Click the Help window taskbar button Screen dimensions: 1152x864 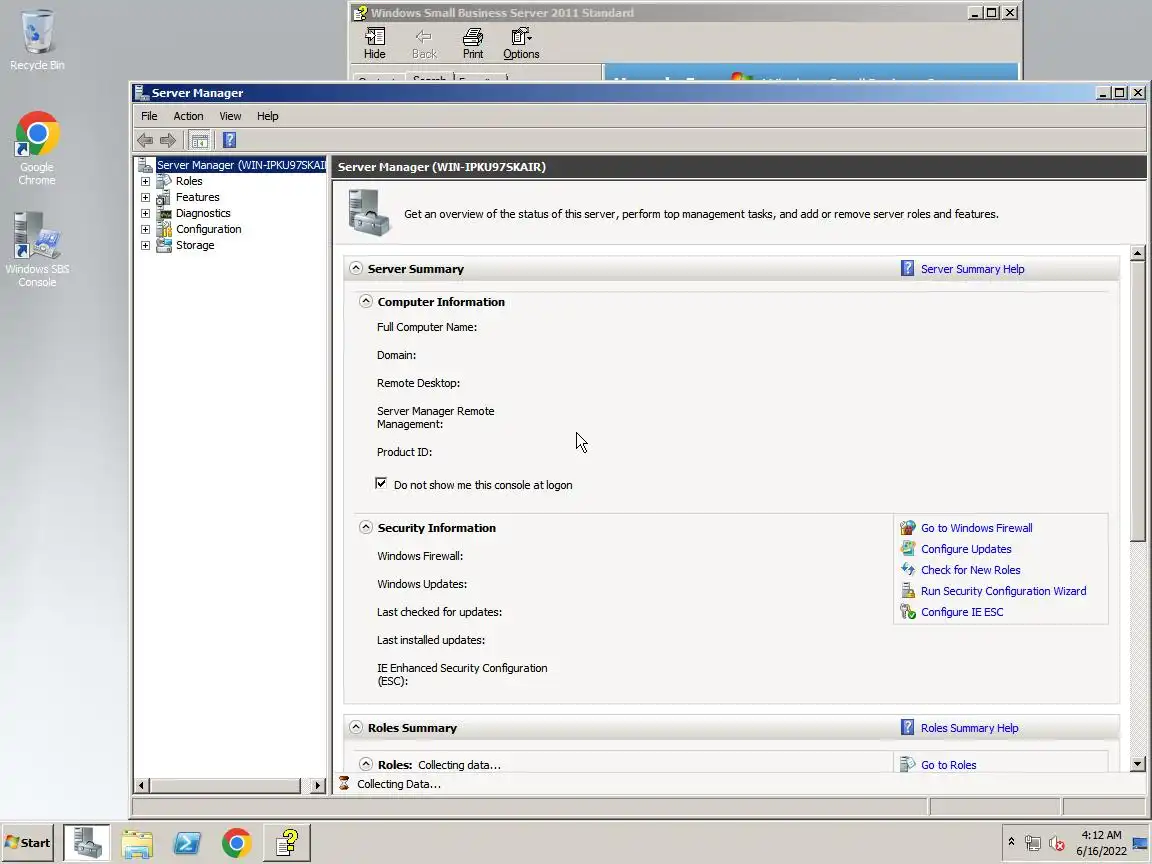287,842
